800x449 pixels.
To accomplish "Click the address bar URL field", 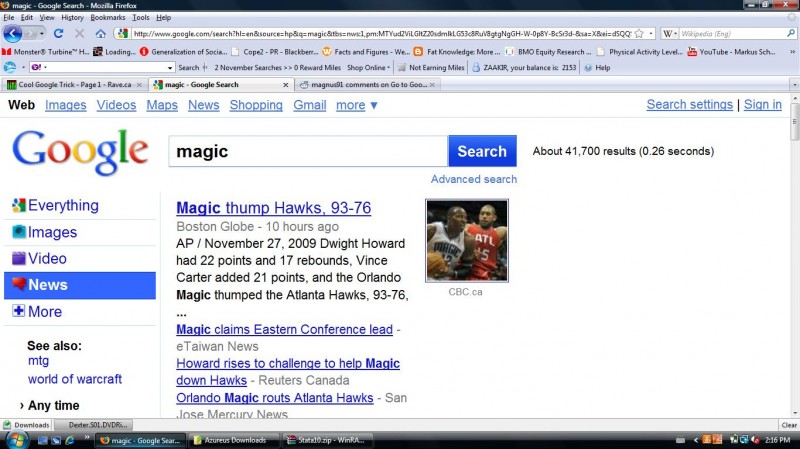I will (381, 34).
